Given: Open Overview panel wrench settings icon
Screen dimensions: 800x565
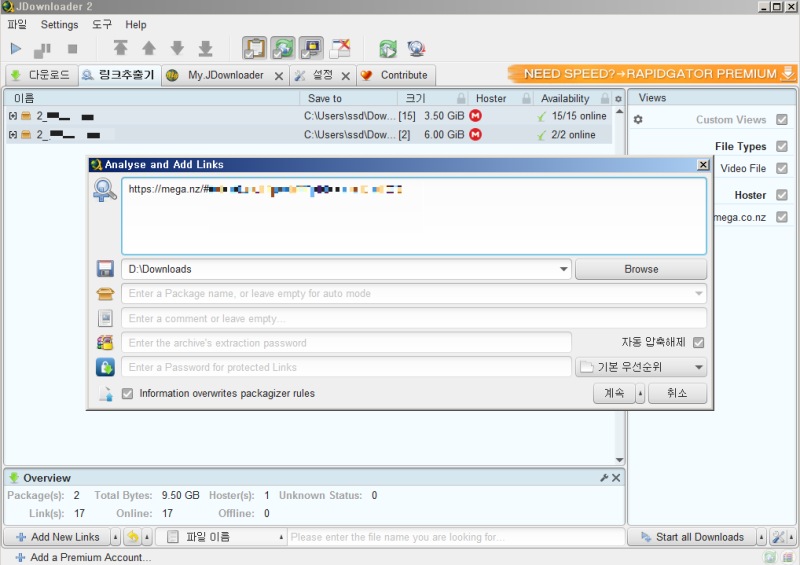Looking at the screenshot, I should coord(604,478).
